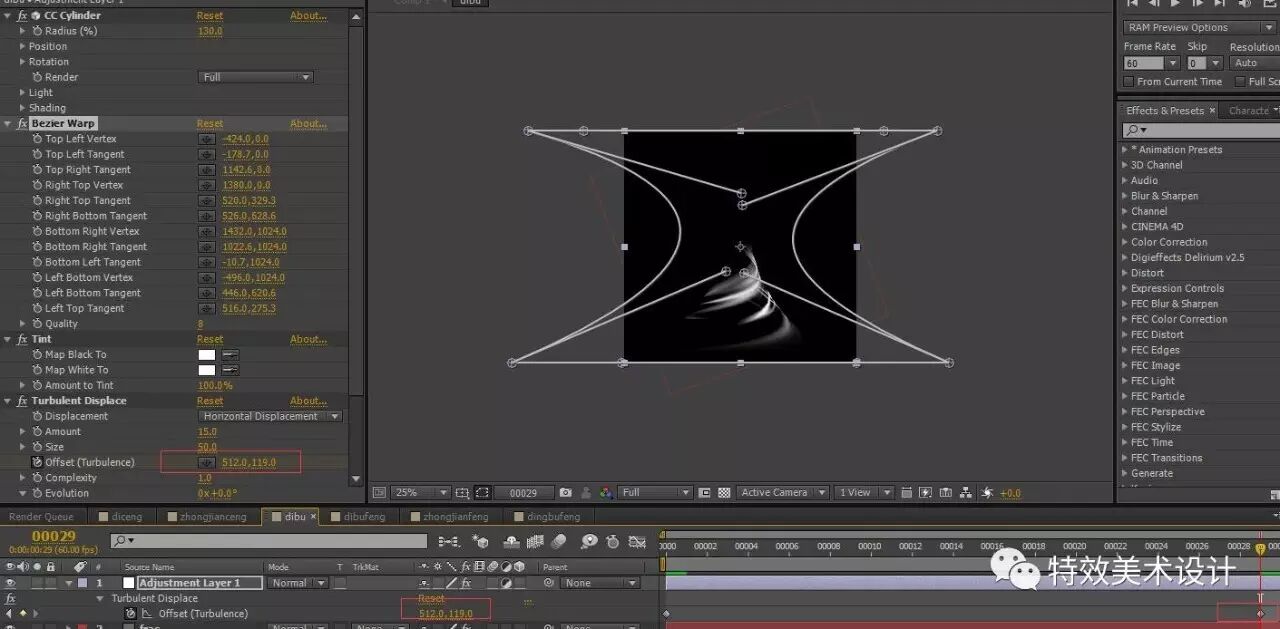Click the Graph Editor icon in timeline

point(636,542)
